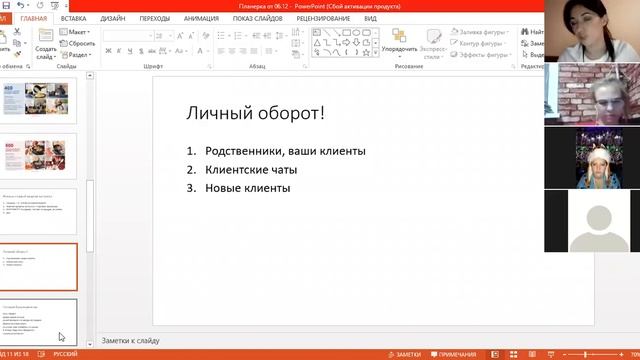
Task: Undo the last action
Action: pyautogui.click(x=20, y=6)
